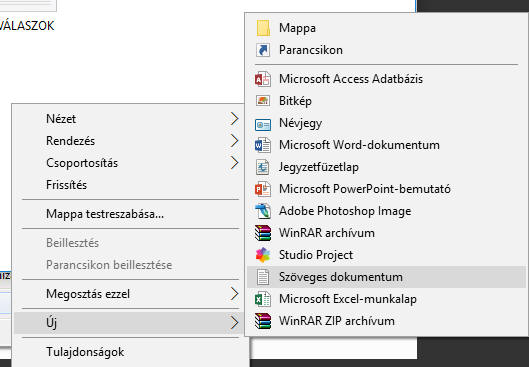Choose Frissítés from the context menu
The image size is (529, 367).
tap(129, 185)
